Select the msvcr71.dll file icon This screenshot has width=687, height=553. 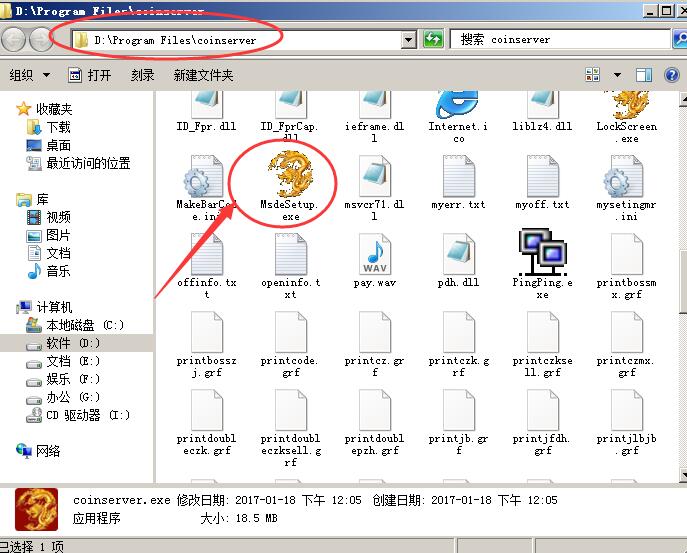[375, 176]
